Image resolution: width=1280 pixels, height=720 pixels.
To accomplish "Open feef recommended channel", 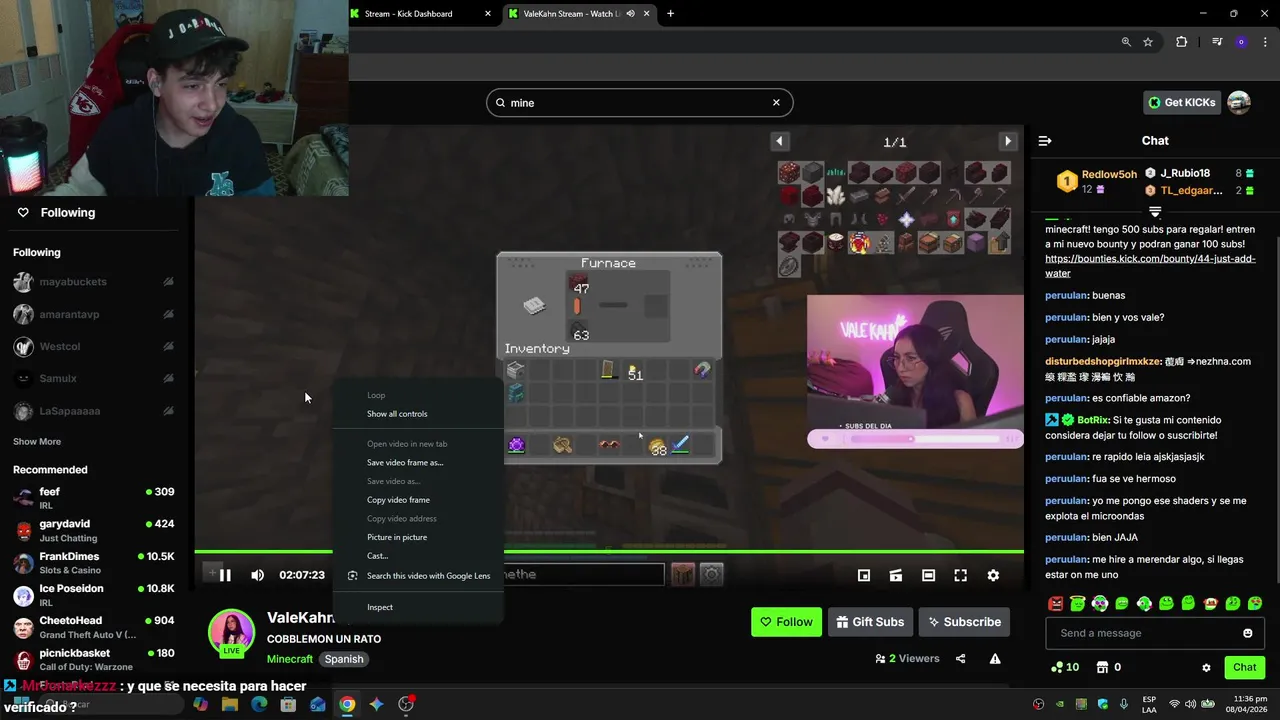I will pos(95,498).
